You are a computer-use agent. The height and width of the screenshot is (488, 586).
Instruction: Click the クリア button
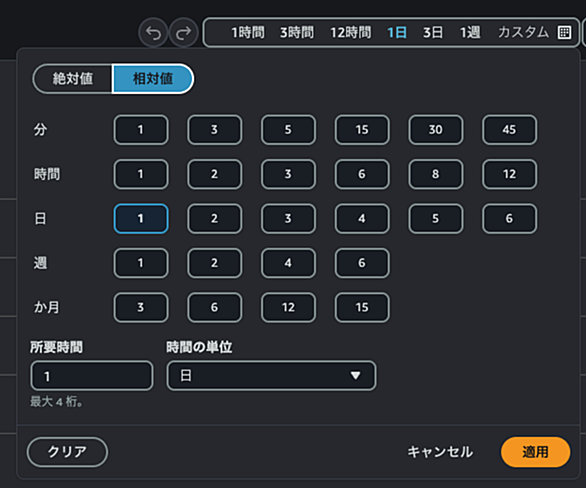pyautogui.click(x=67, y=452)
